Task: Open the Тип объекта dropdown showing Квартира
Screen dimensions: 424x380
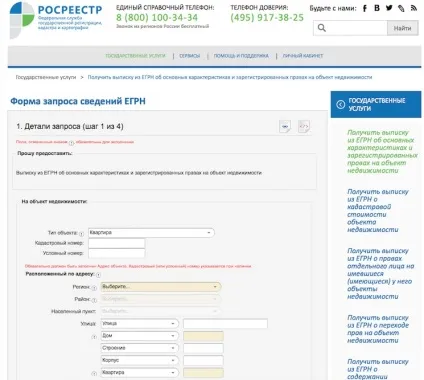Action: point(151,233)
